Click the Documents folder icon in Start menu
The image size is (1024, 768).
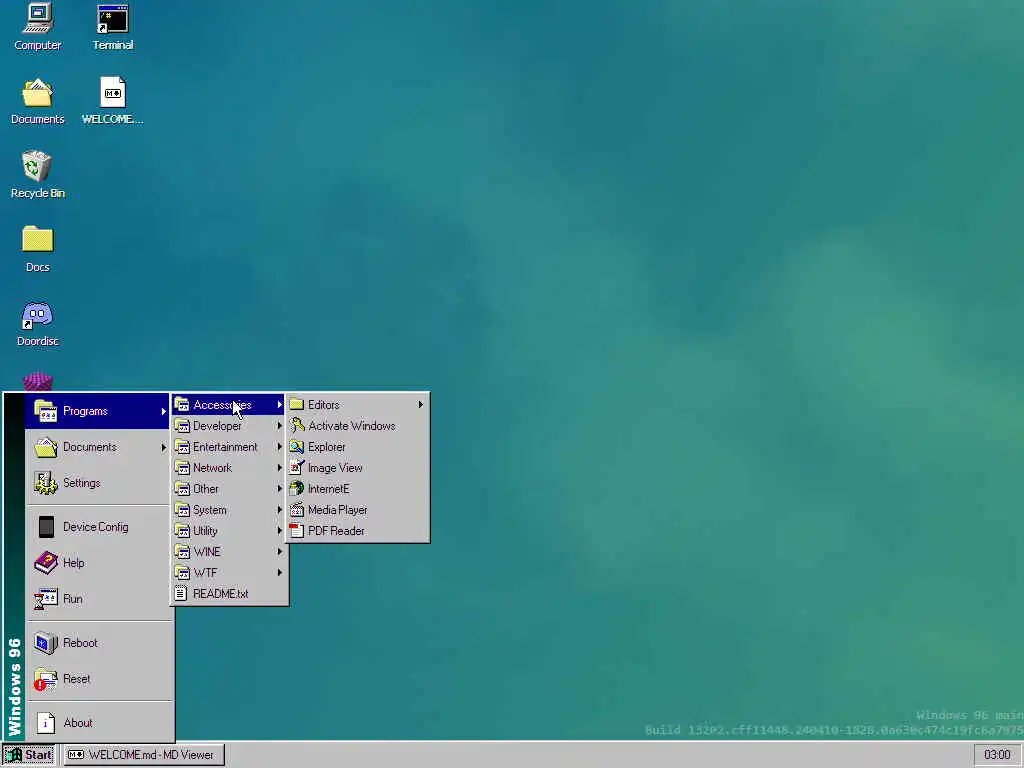coord(46,447)
